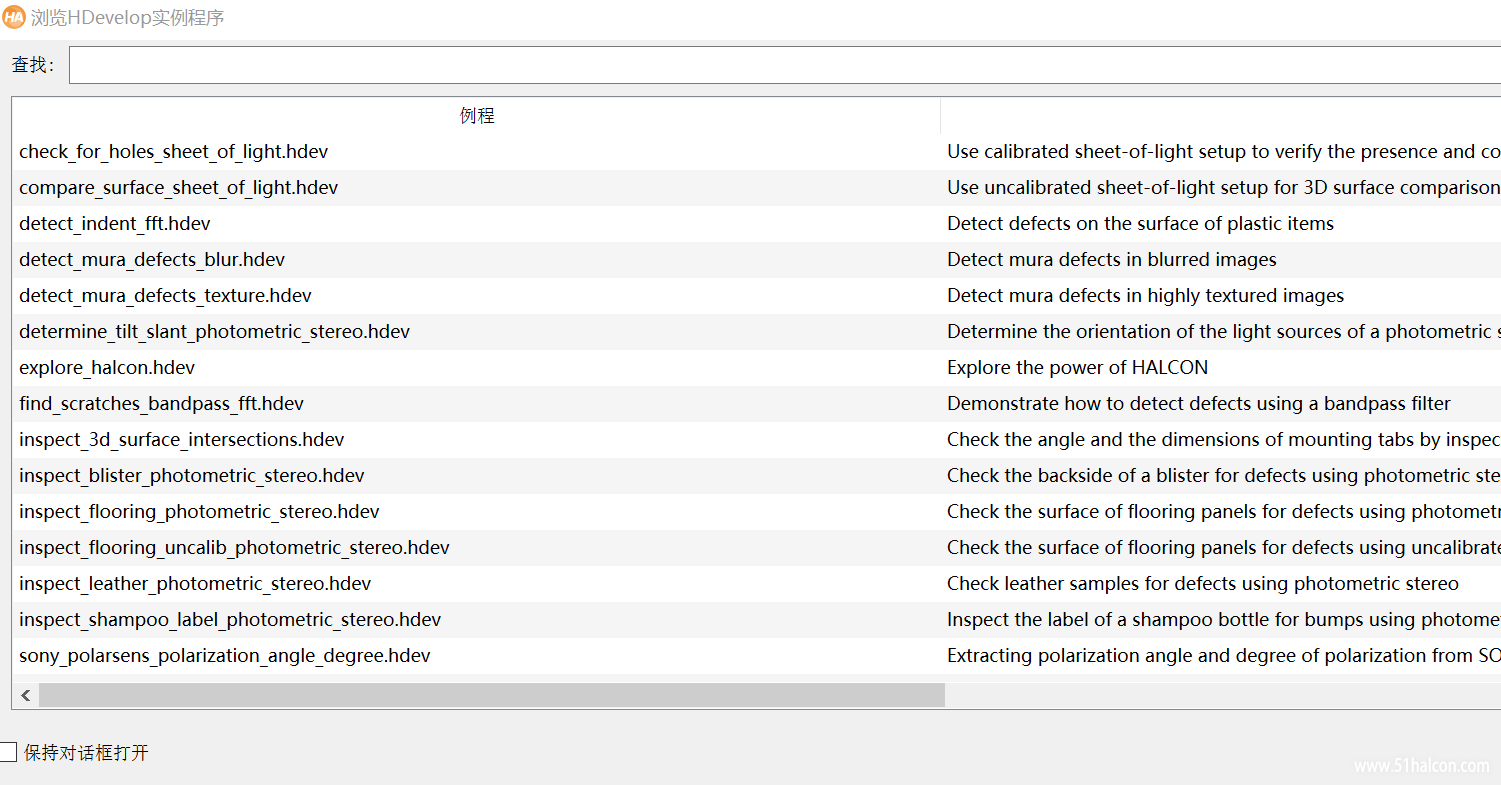Select inspect_shampoo_label_photometric_stereo.hdev
The width and height of the screenshot is (1501, 785).
tap(230, 620)
